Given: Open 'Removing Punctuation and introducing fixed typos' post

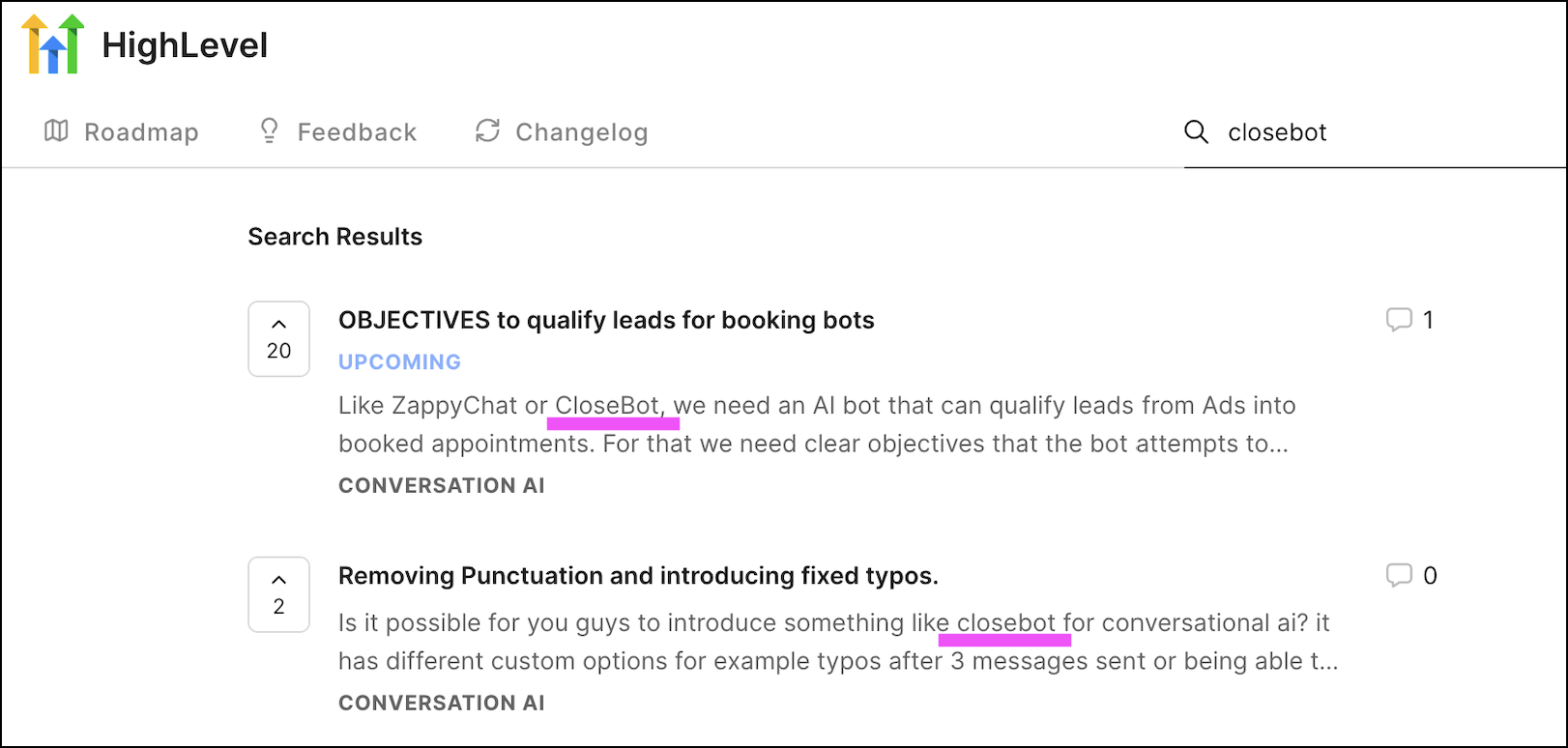Looking at the screenshot, I should coord(638,576).
